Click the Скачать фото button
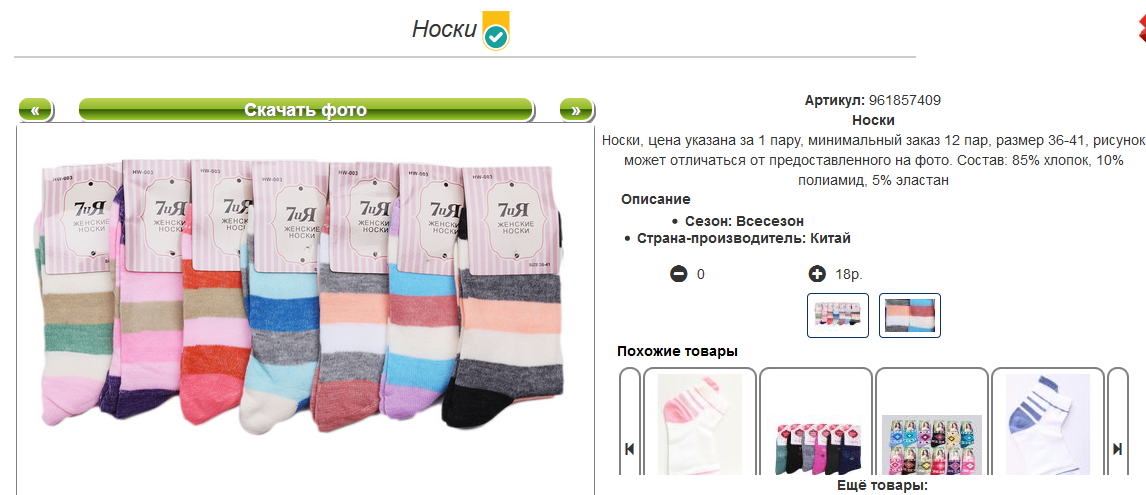Image resolution: width=1146 pixels, height=495 pixels. coord(306,110)
